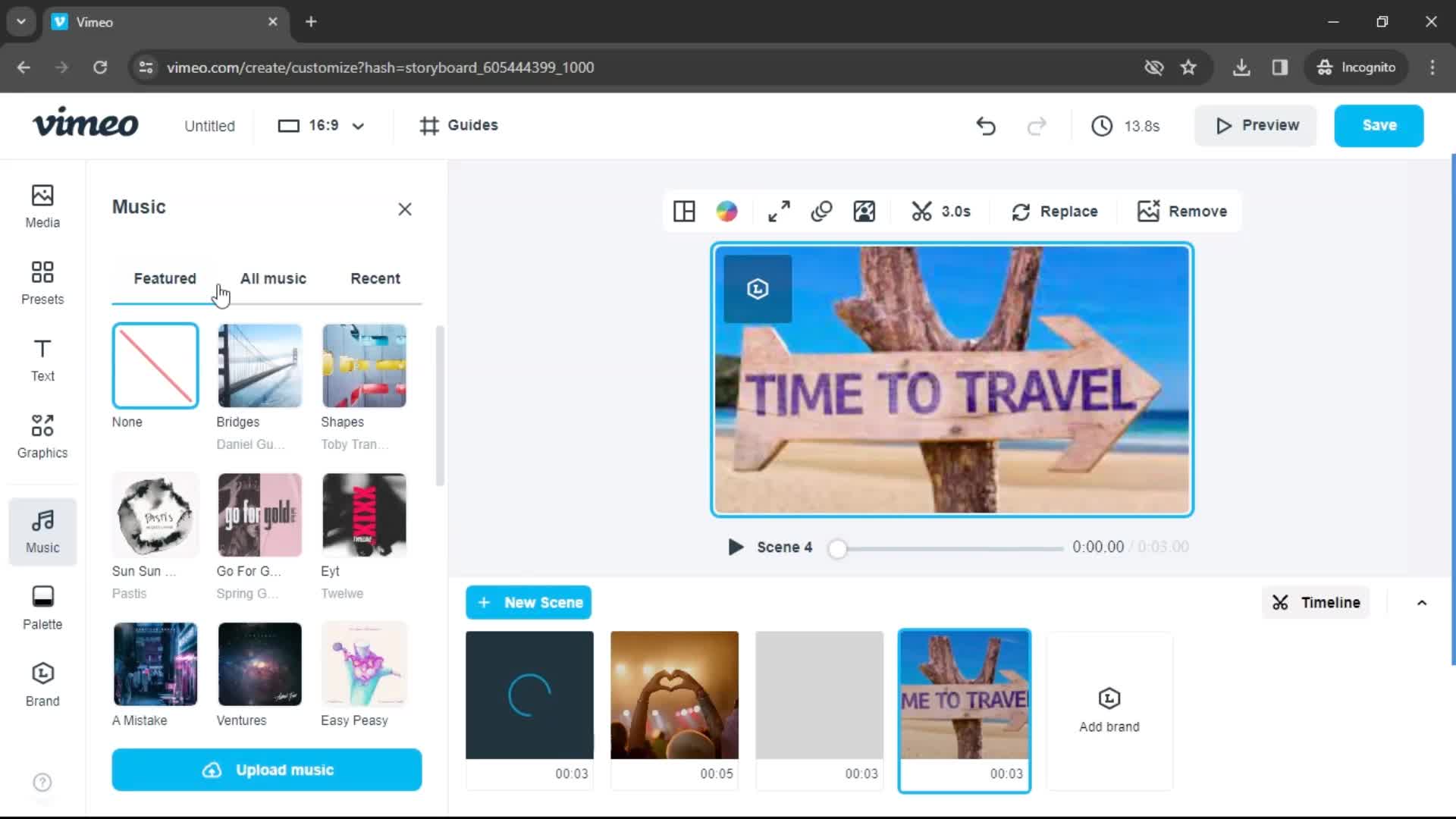1456x819 pixels.
Task: Open the Media panel
Action: pos(42,205)
